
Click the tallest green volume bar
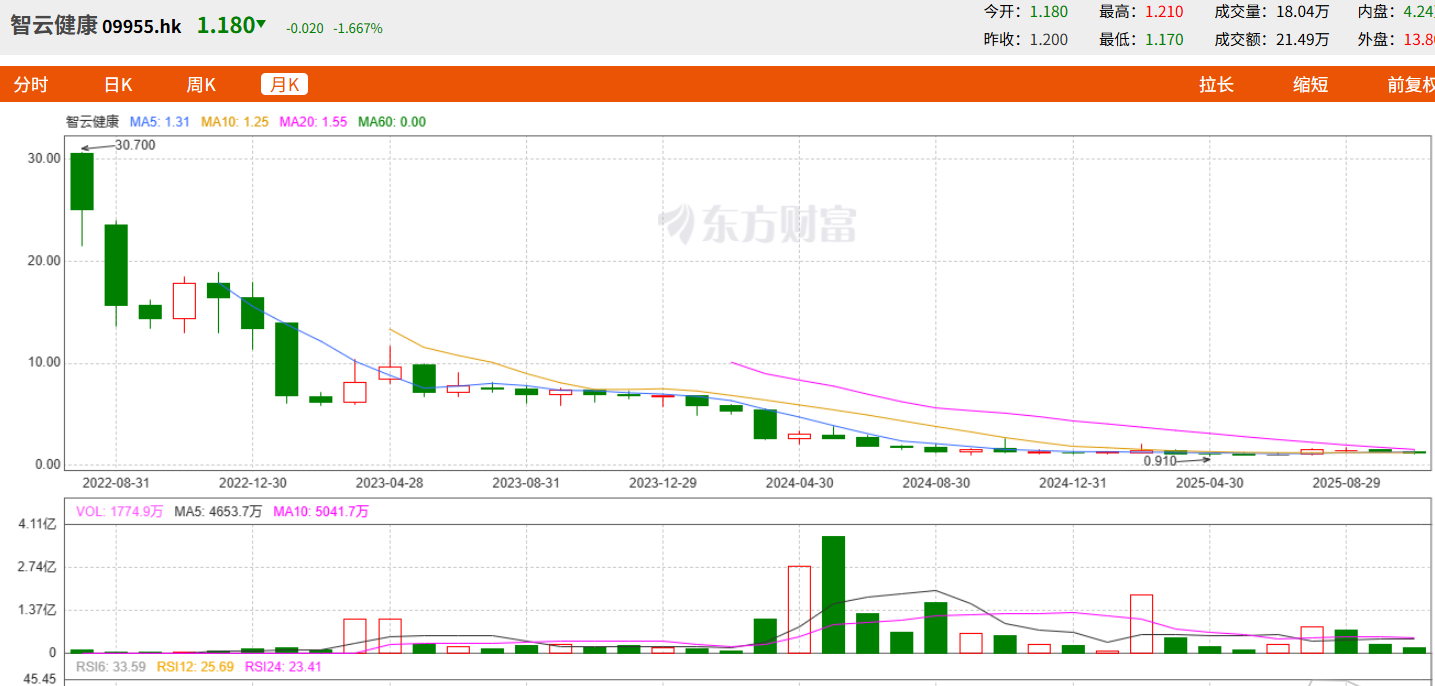[x=833, y=594]
